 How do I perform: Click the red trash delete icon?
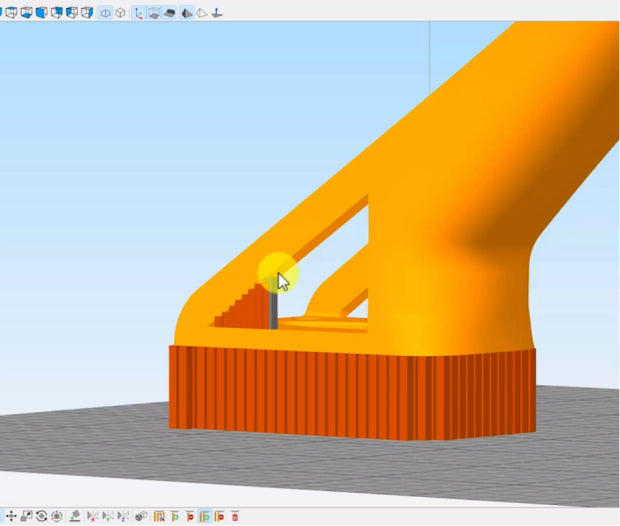[235, 516]
